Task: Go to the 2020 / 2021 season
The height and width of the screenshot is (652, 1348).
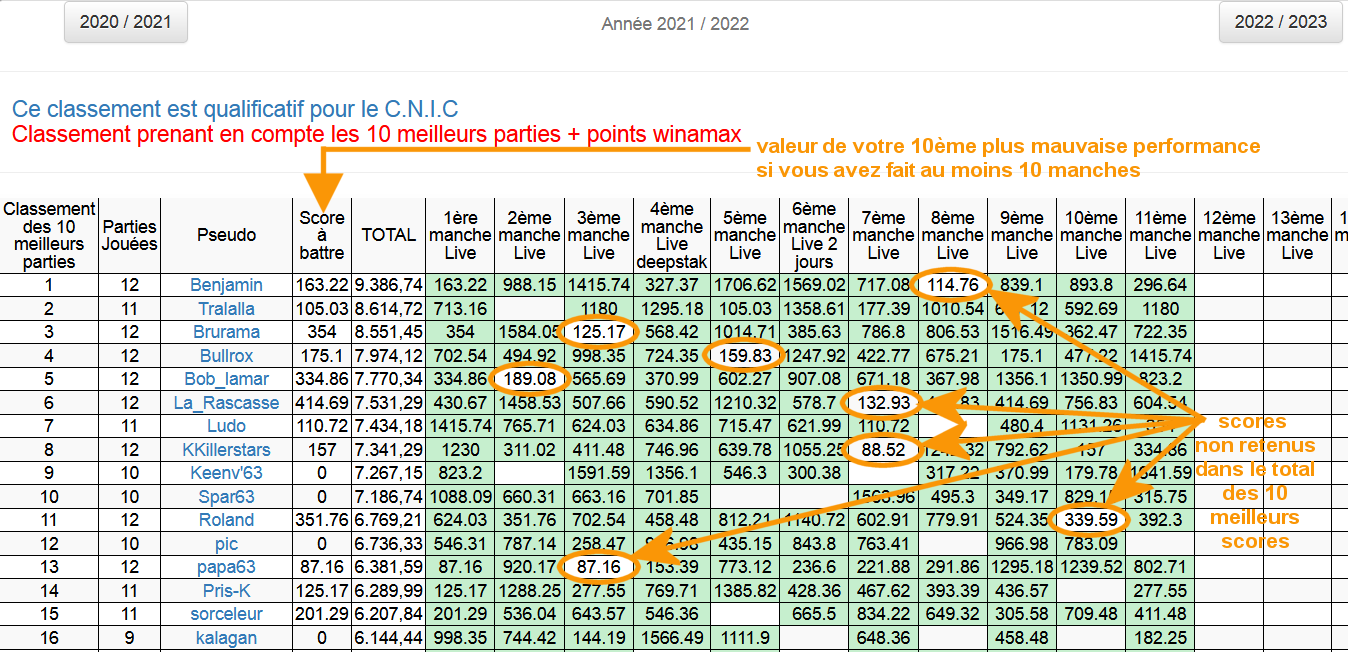Action: click(x=125, y=22)
